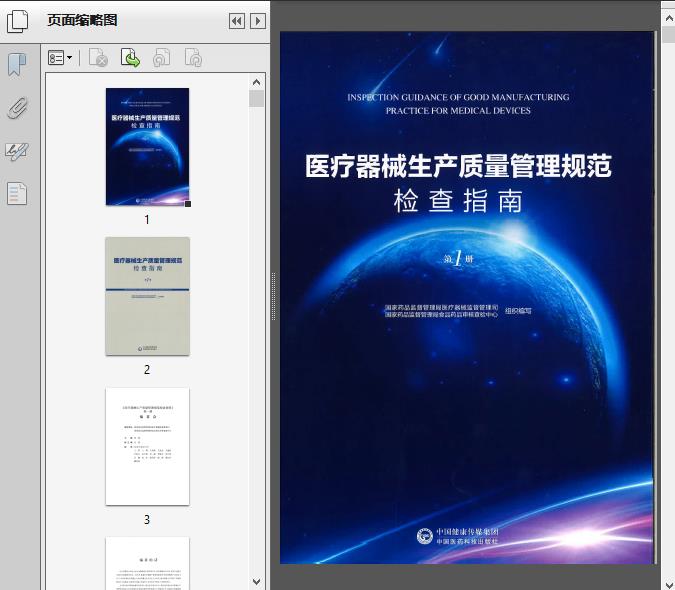
Task: Click the volume label 第1册 on the cover
Action: 459,259
